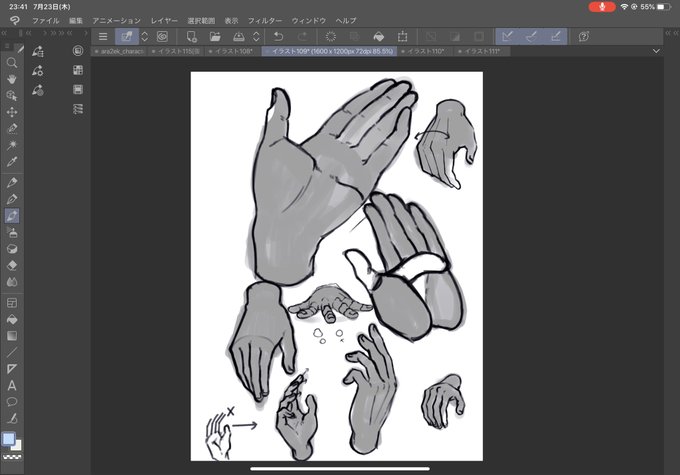Open the 編集 menu

75,20
